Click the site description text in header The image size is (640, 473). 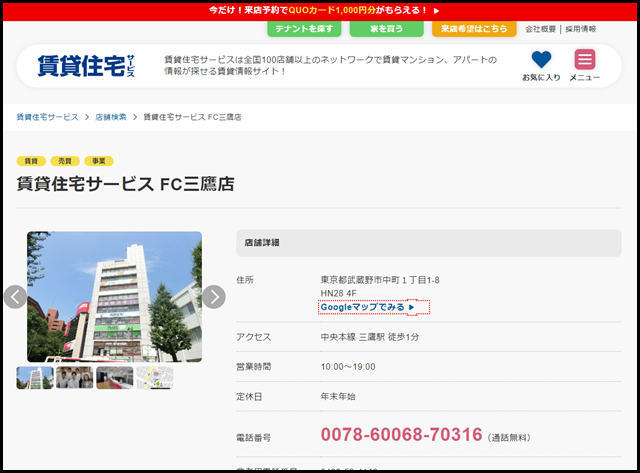331,65
